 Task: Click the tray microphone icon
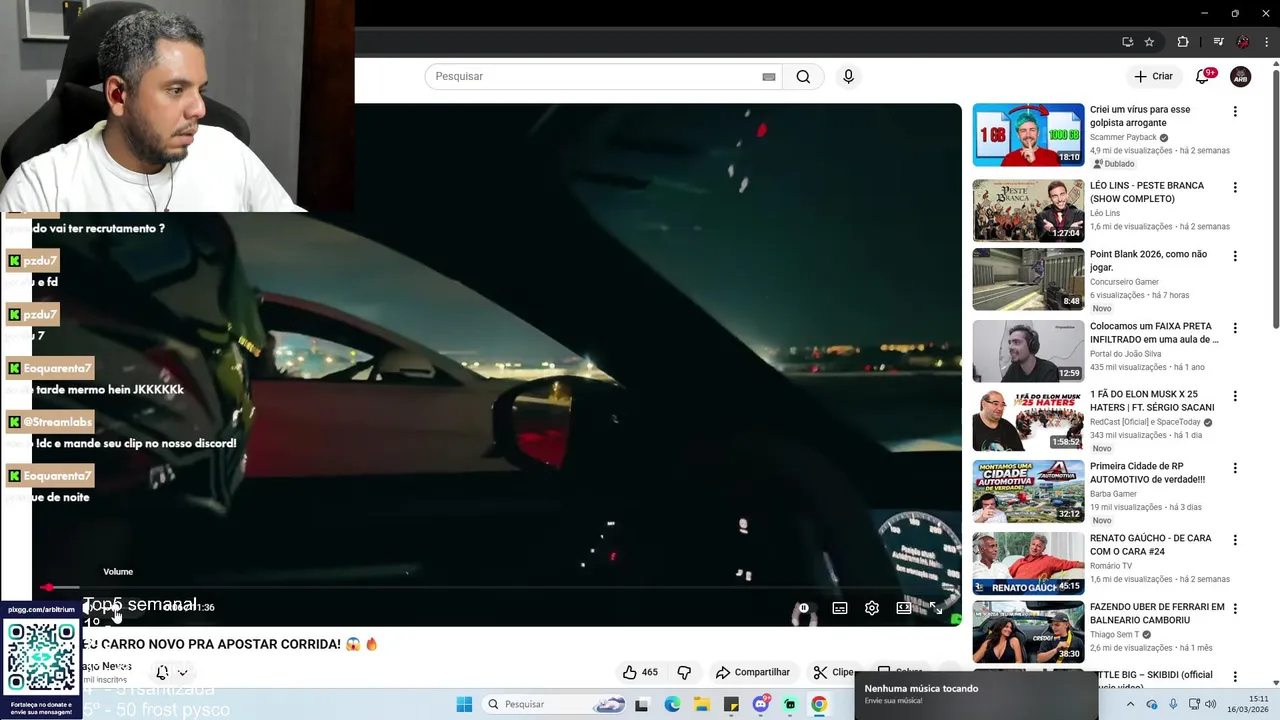[1173, 704]
